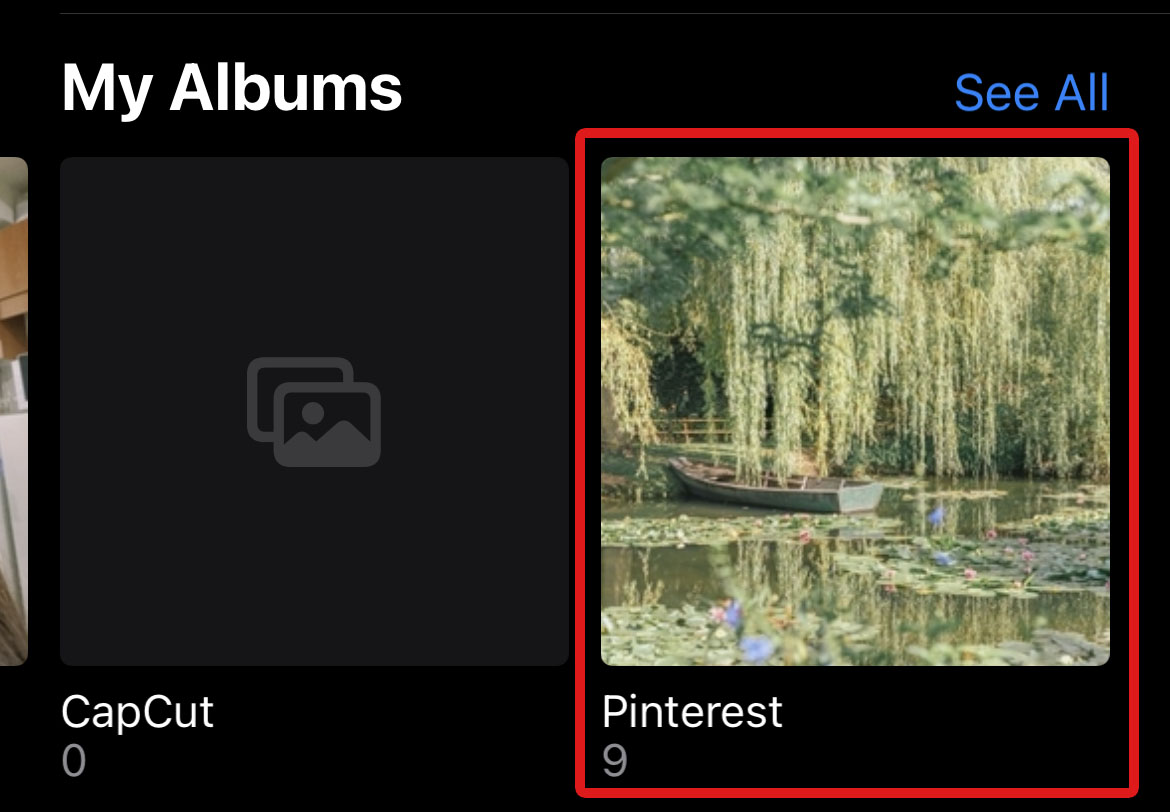Screen dimensions: 1170x812
Task: Click the blue flower in the Pinterest cover photo
Action: [757, 648]
